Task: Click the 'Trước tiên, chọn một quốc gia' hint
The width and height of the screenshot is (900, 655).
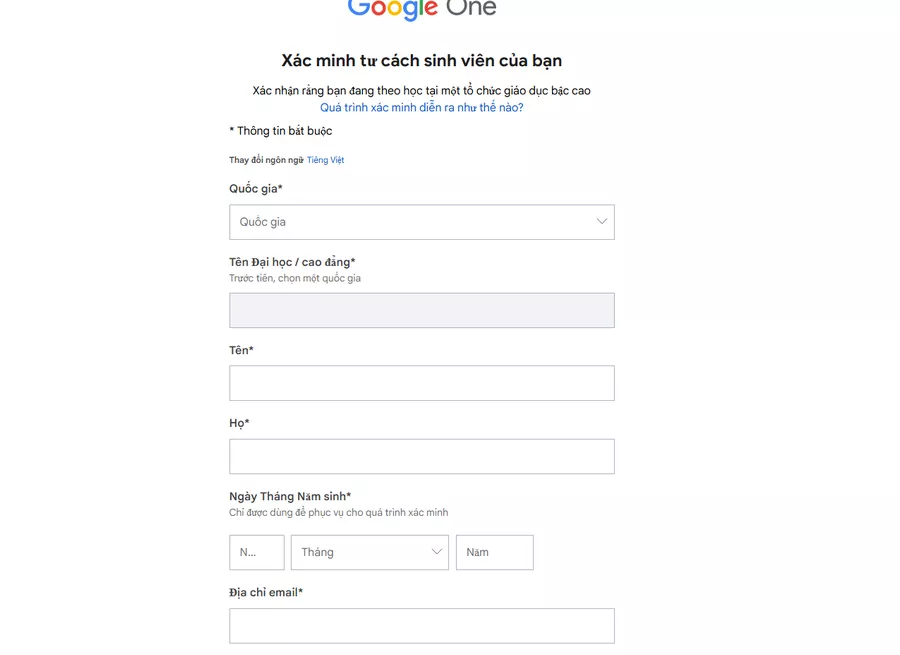Action: tap(295, 278)
